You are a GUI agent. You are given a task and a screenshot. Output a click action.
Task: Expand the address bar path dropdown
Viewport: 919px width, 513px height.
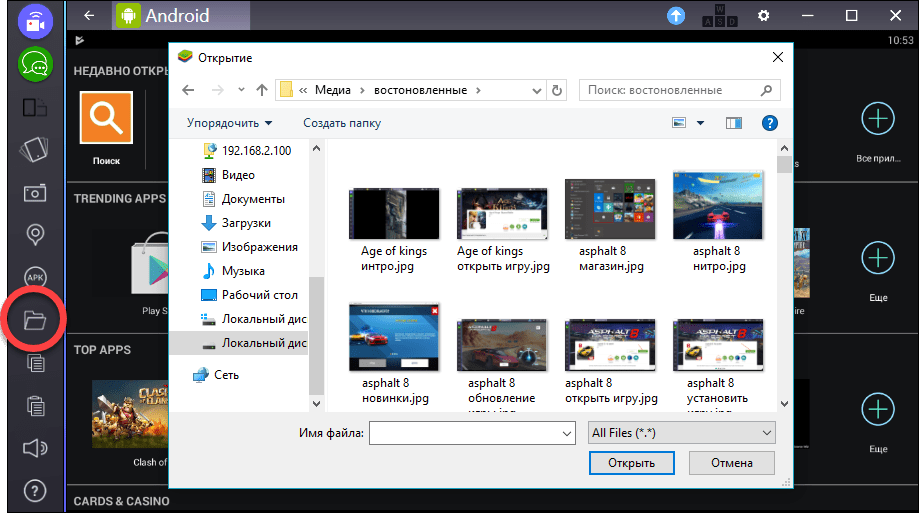536,91
